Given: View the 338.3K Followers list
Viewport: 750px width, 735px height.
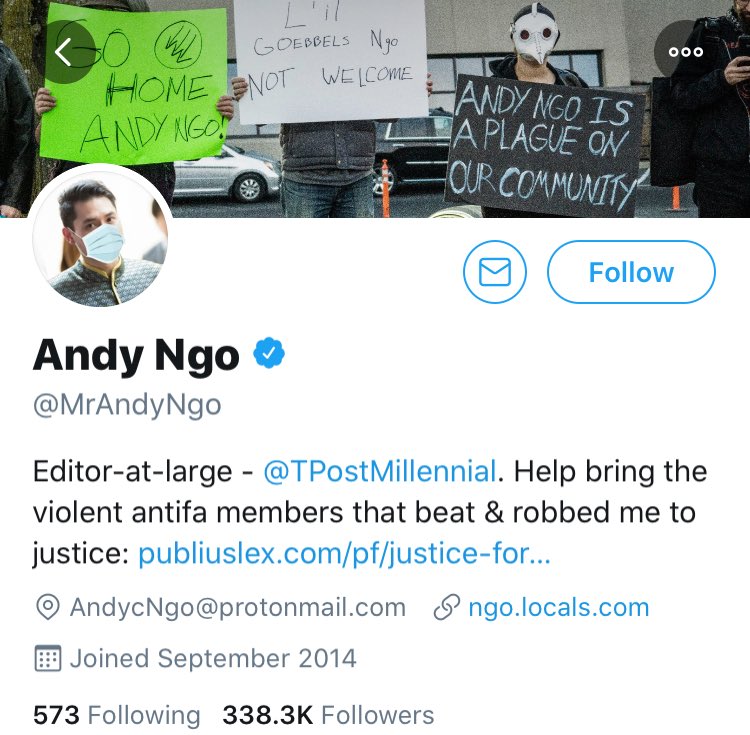Looking at the screenshot, I should tap(328, 715).
